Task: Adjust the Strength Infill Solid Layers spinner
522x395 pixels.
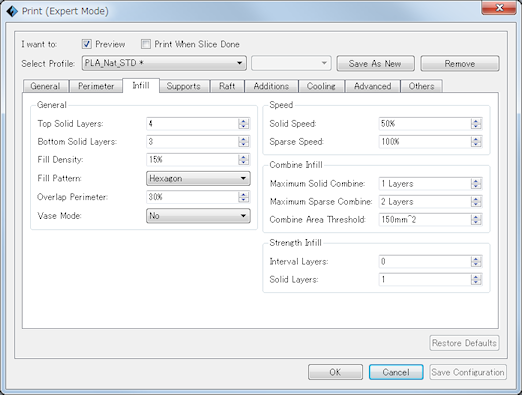Action: pyautogui.click(x=476, y=280)
